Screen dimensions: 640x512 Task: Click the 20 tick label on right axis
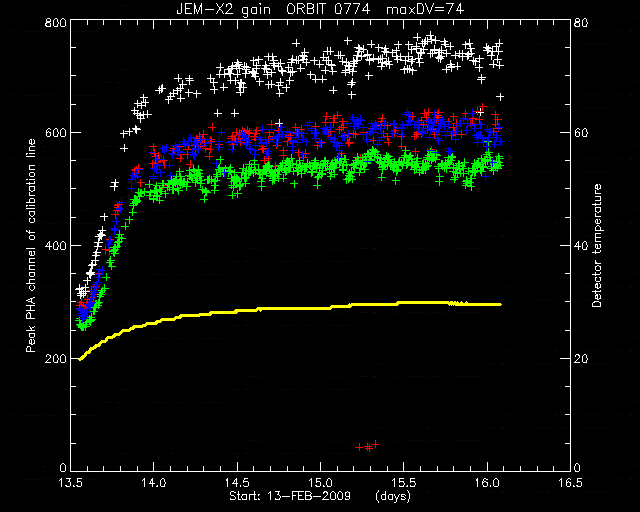coord(581,358)
